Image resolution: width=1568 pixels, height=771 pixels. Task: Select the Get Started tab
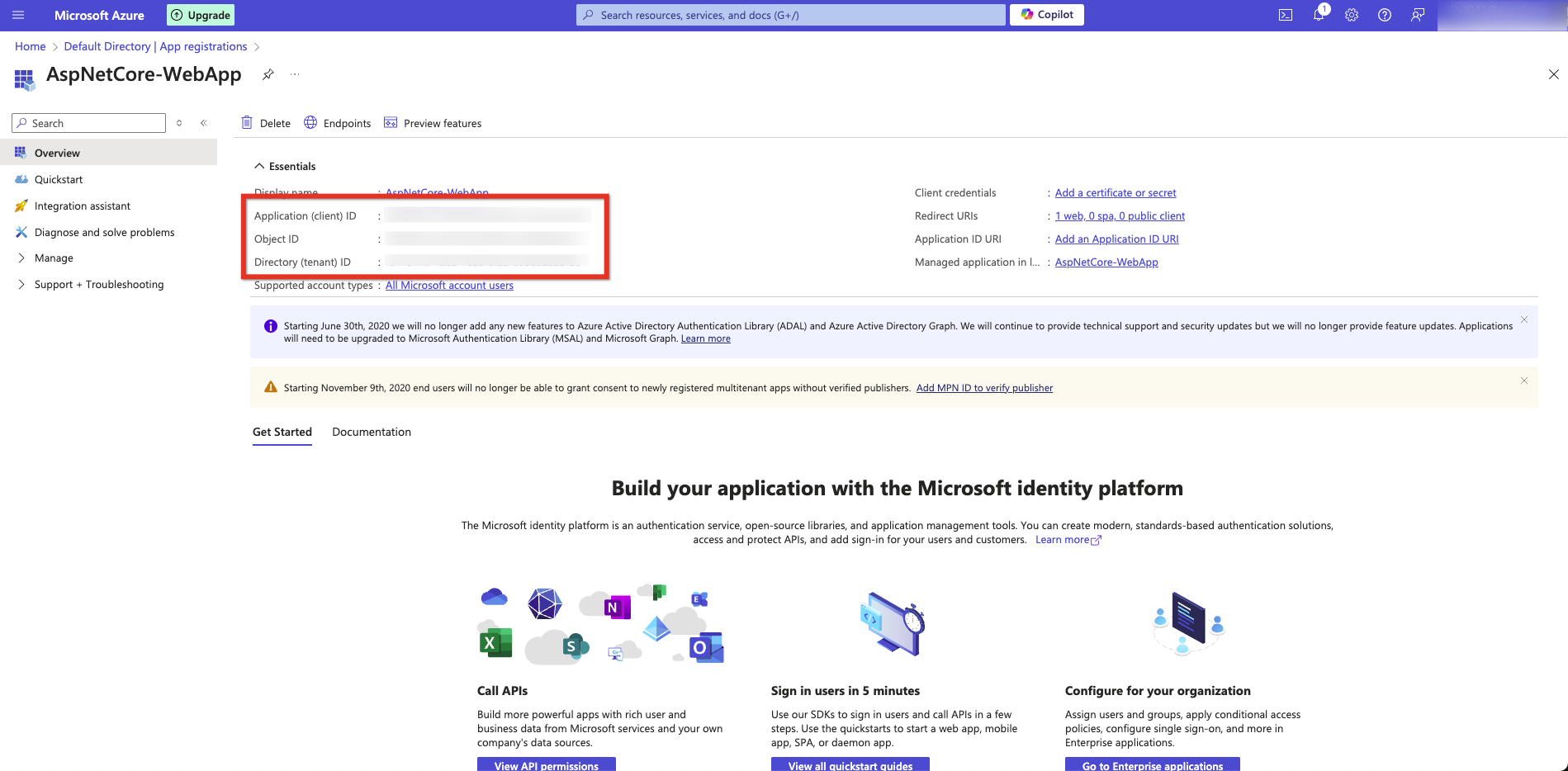[282, 432]
